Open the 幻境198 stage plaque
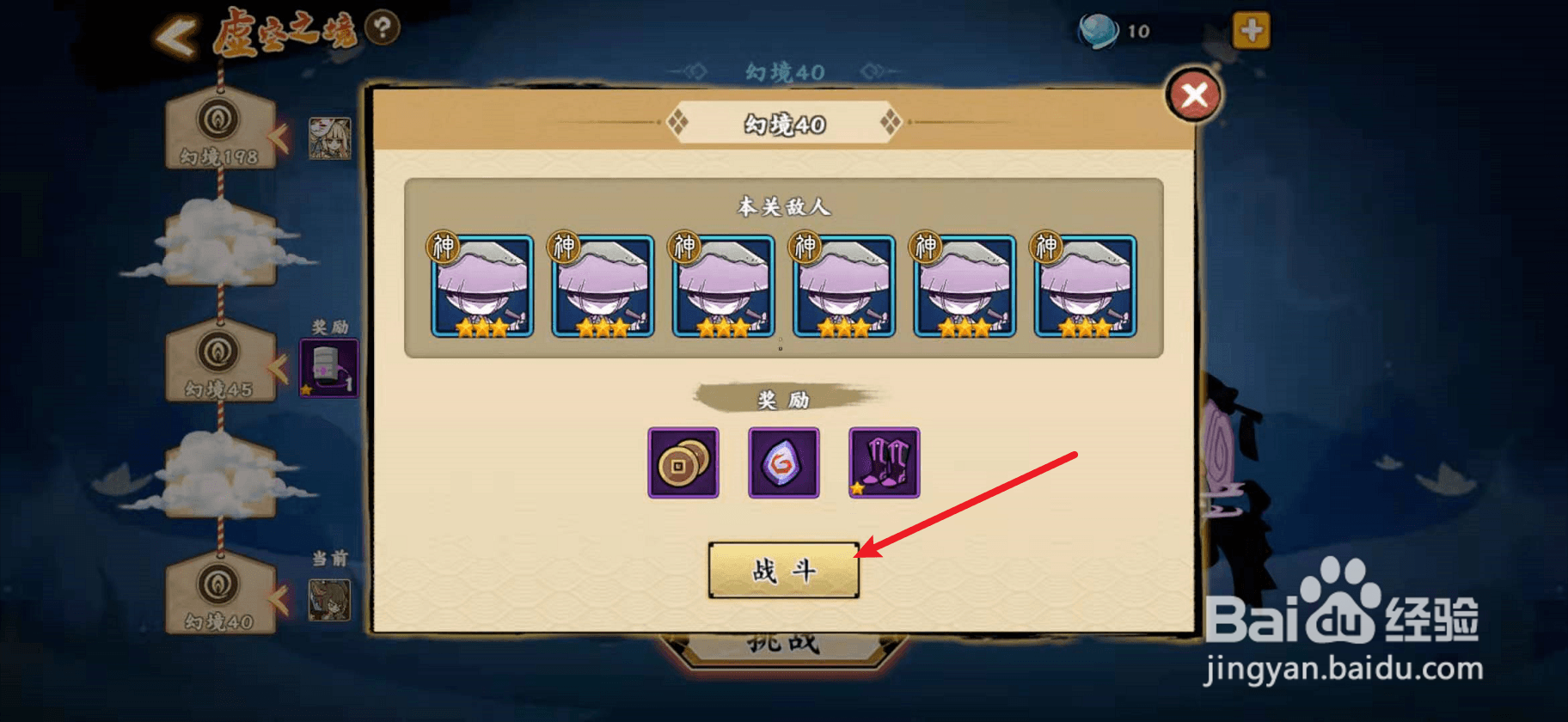Image resolution: width=1568 pixels, height=722 pixels. coord(220,127)
